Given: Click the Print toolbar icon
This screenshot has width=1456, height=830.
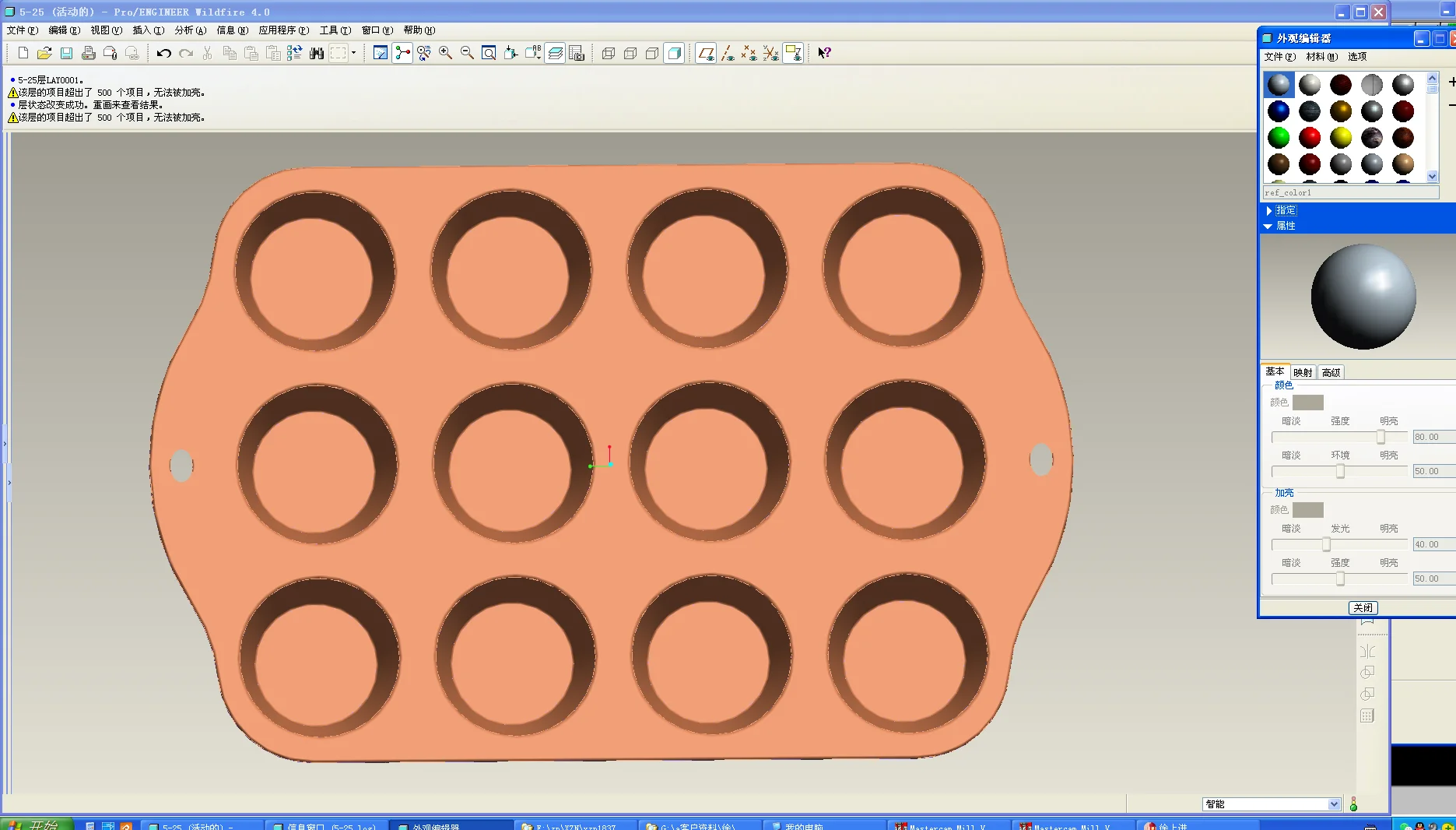Looking at the screenshot, I should click(89, 53).
